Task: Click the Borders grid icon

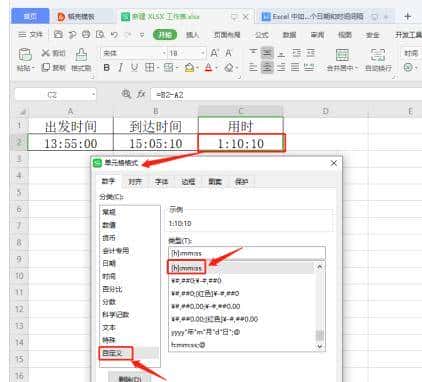Action: 149,68
